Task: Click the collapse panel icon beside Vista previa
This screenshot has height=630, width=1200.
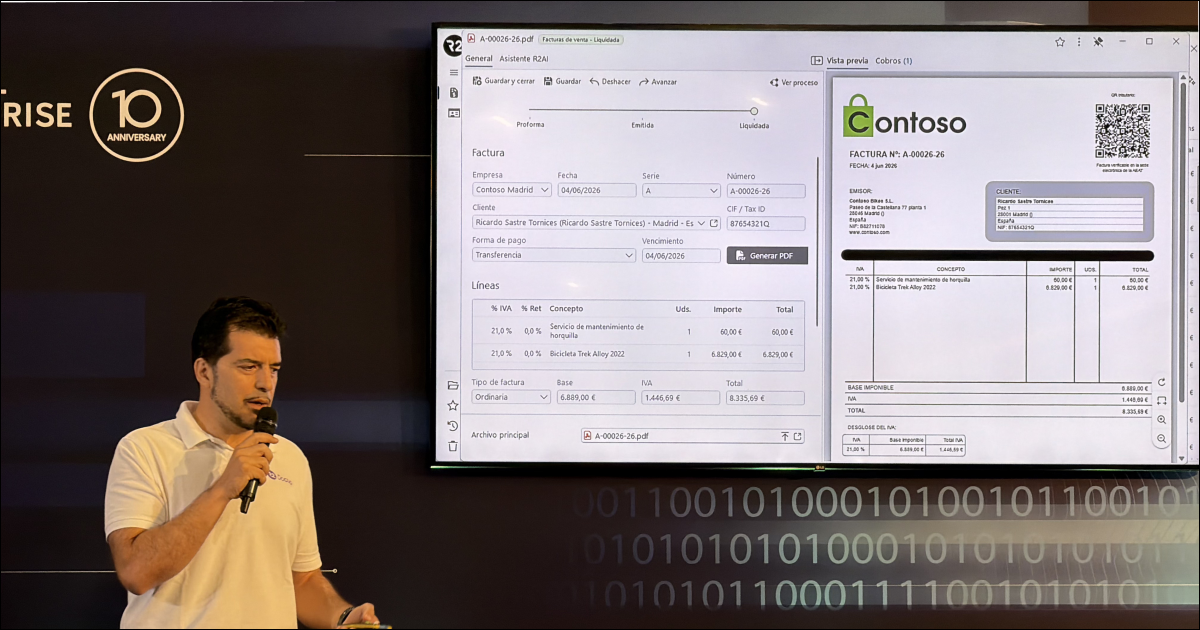Action: pos(817,61)
